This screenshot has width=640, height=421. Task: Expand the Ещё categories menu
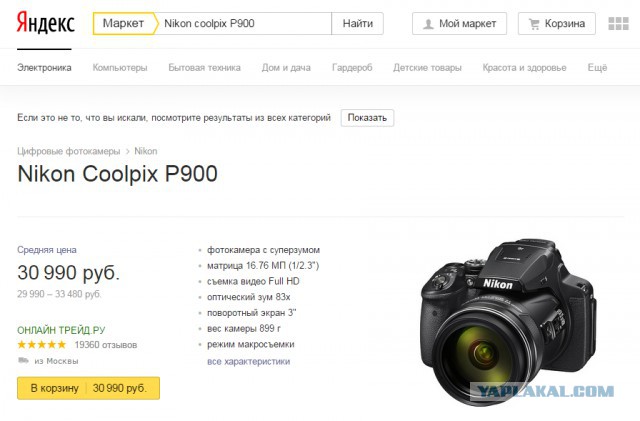[597, 68]
